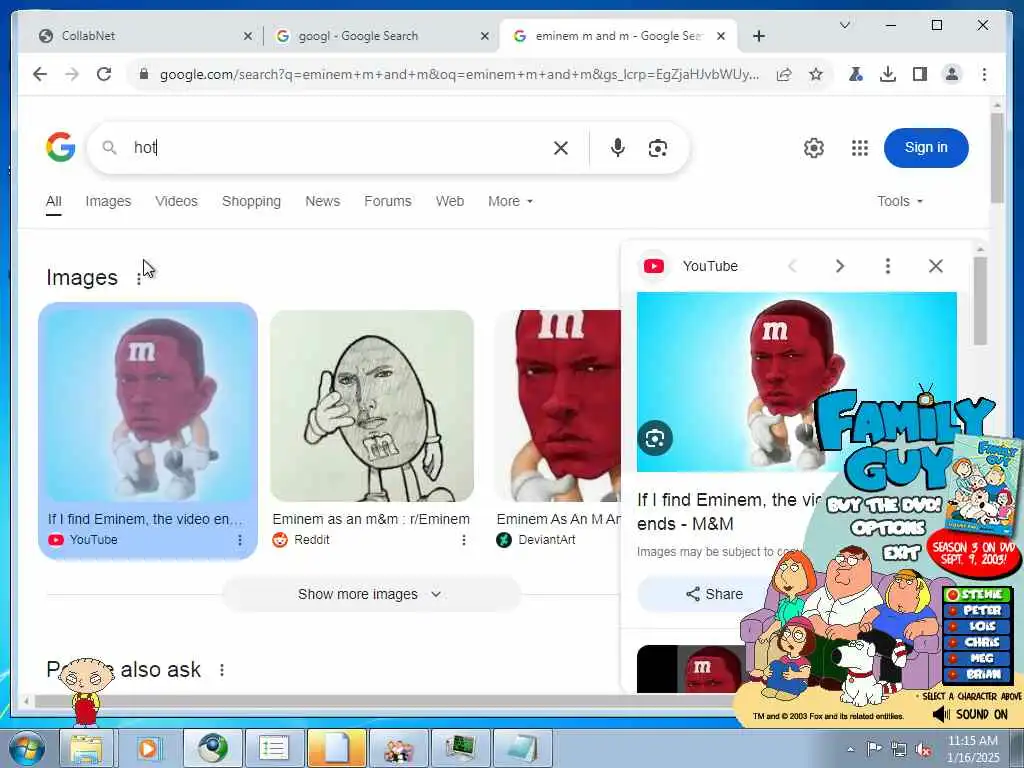Clear the Google search box text
1024x768 pixels.
[x=560, y=148]
